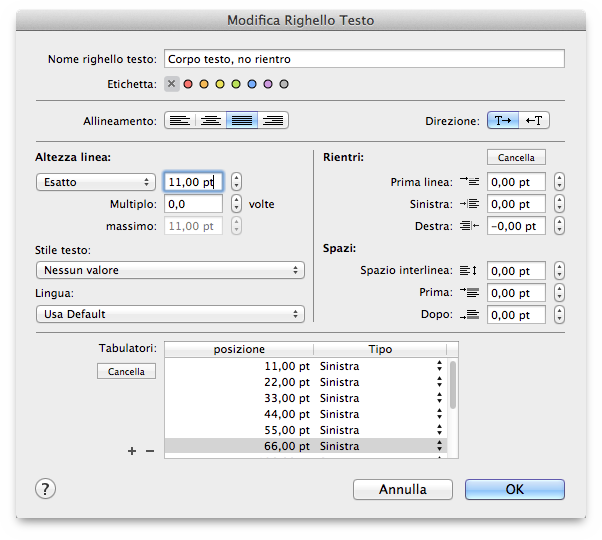The width and height of the screenshot is (602, 540).
Task: Click the Sinistra indent value field
Action: point(516,204)
